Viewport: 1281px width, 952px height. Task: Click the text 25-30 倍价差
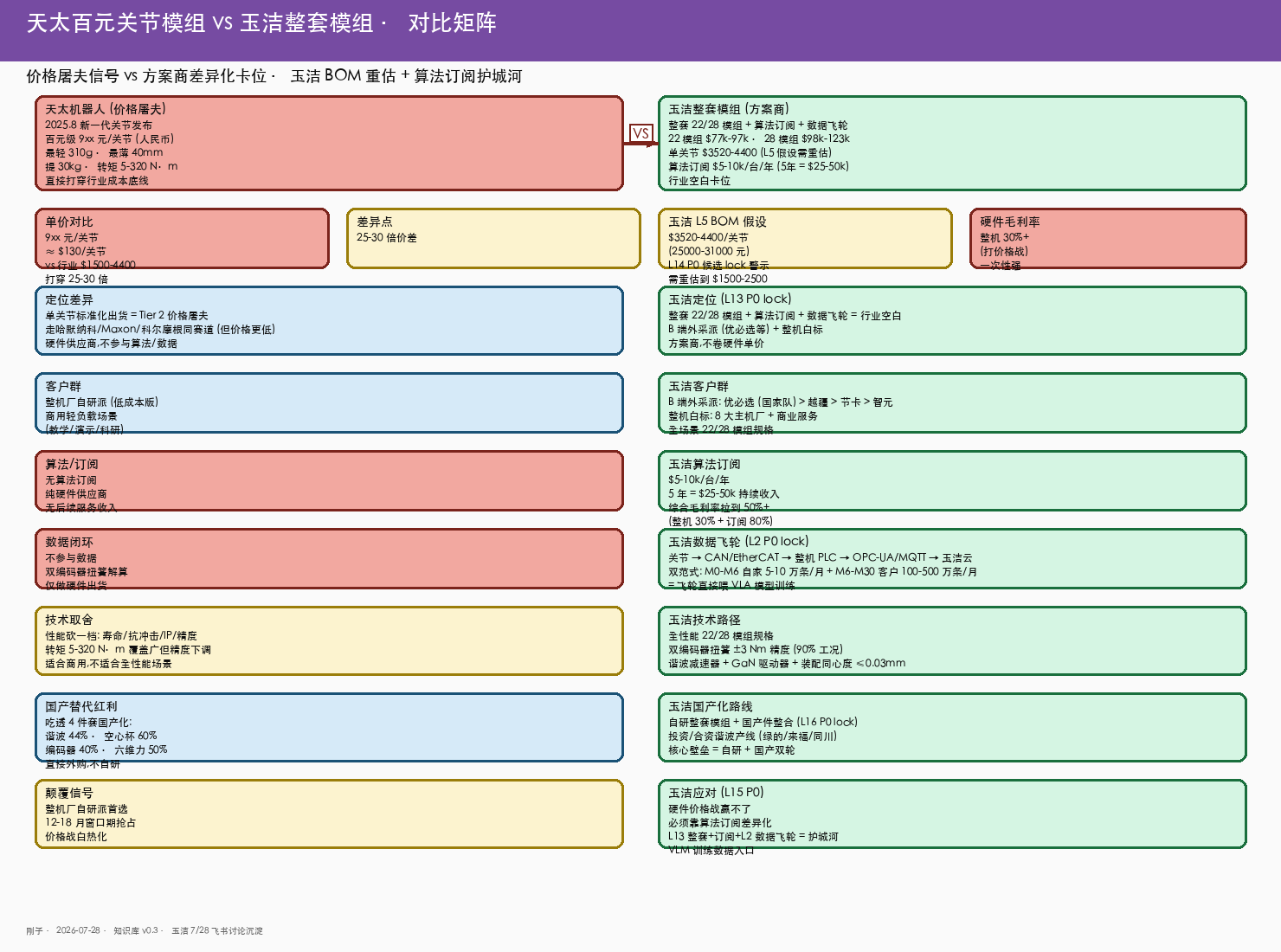[x=387, y=237]
